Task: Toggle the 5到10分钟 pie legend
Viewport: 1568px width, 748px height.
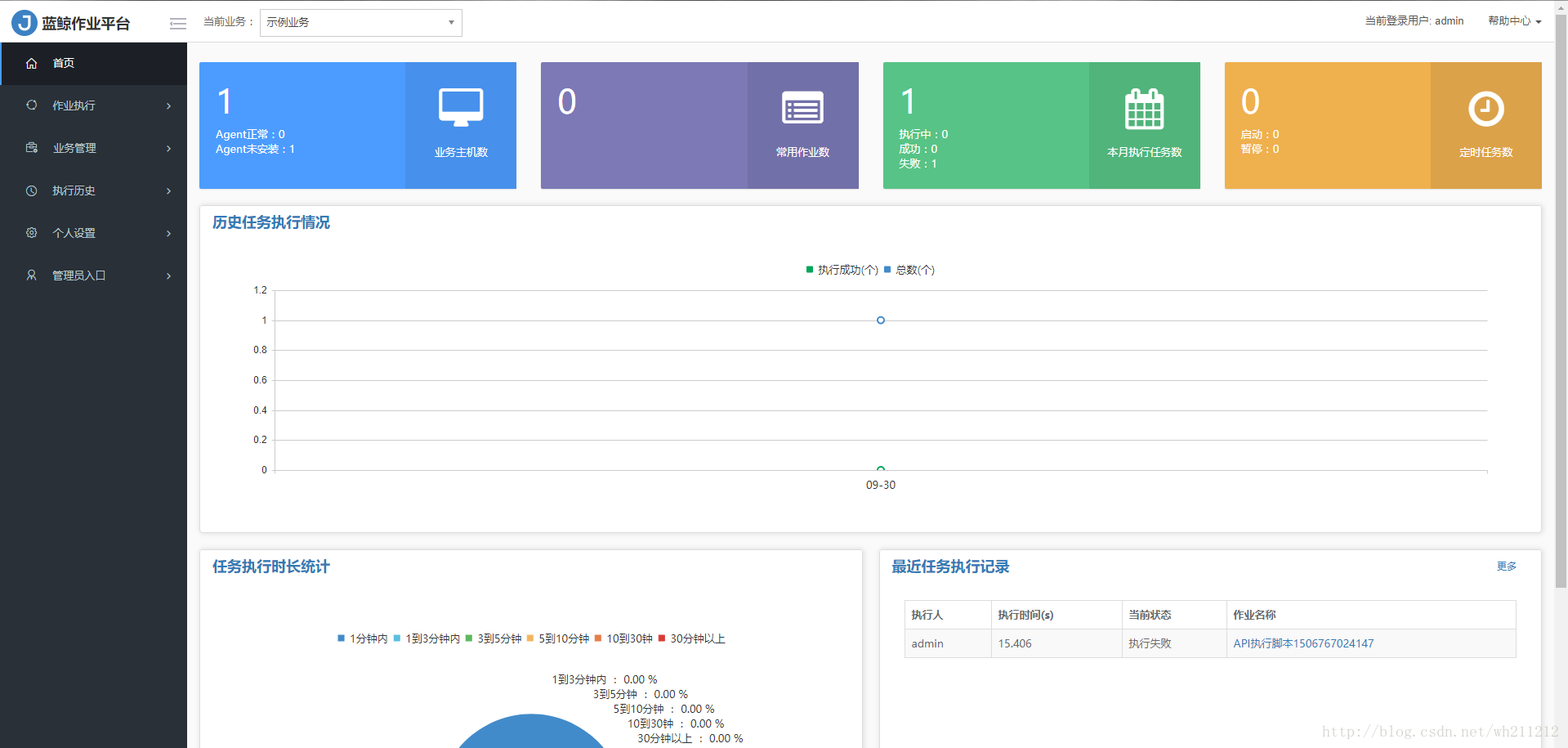Action: point(558,638)
